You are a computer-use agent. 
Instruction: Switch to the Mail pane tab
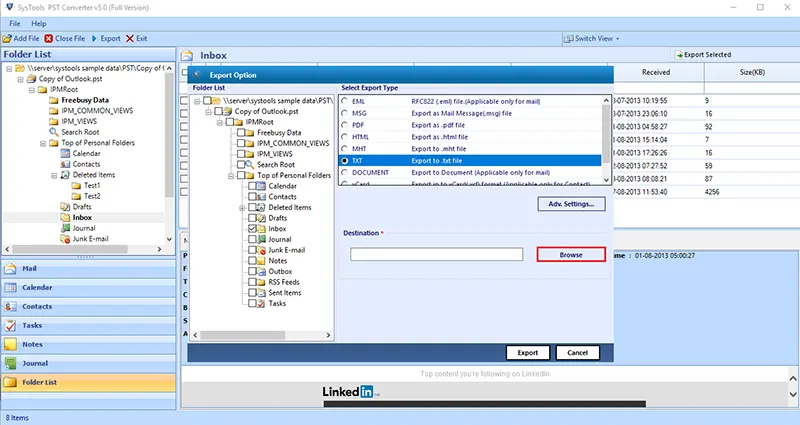pos(89,268)
